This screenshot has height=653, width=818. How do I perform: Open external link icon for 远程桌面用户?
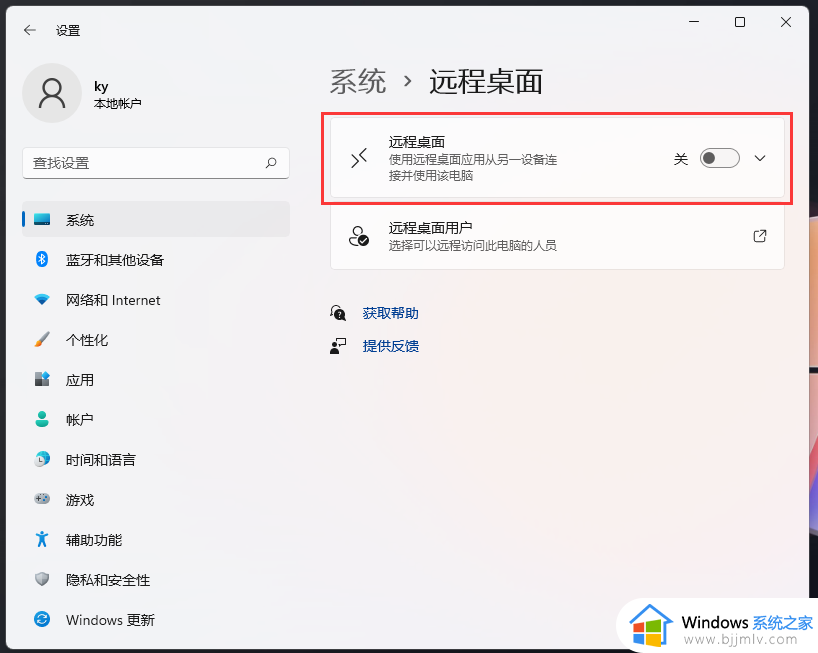pyautogui.click(x=760, y=236)
